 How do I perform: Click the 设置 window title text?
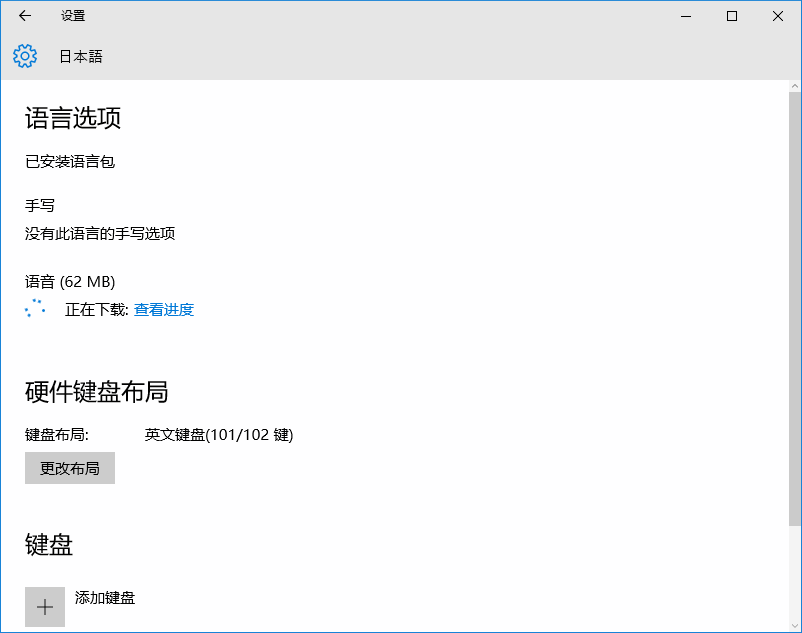73,16
